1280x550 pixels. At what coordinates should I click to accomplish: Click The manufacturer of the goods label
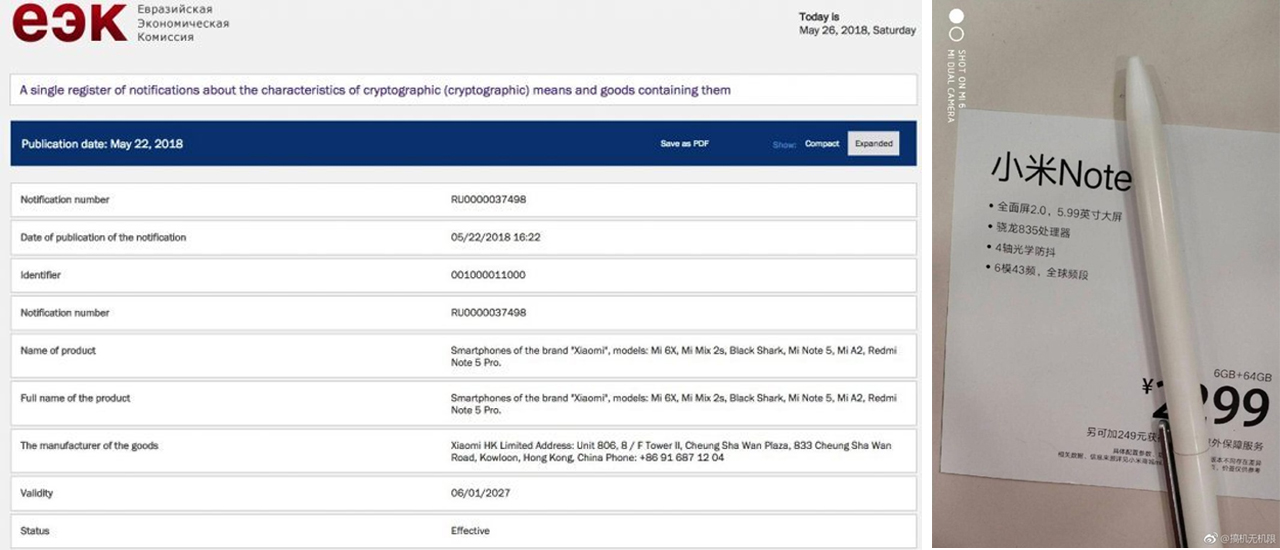pyautogui.click(x=89, y=446)
